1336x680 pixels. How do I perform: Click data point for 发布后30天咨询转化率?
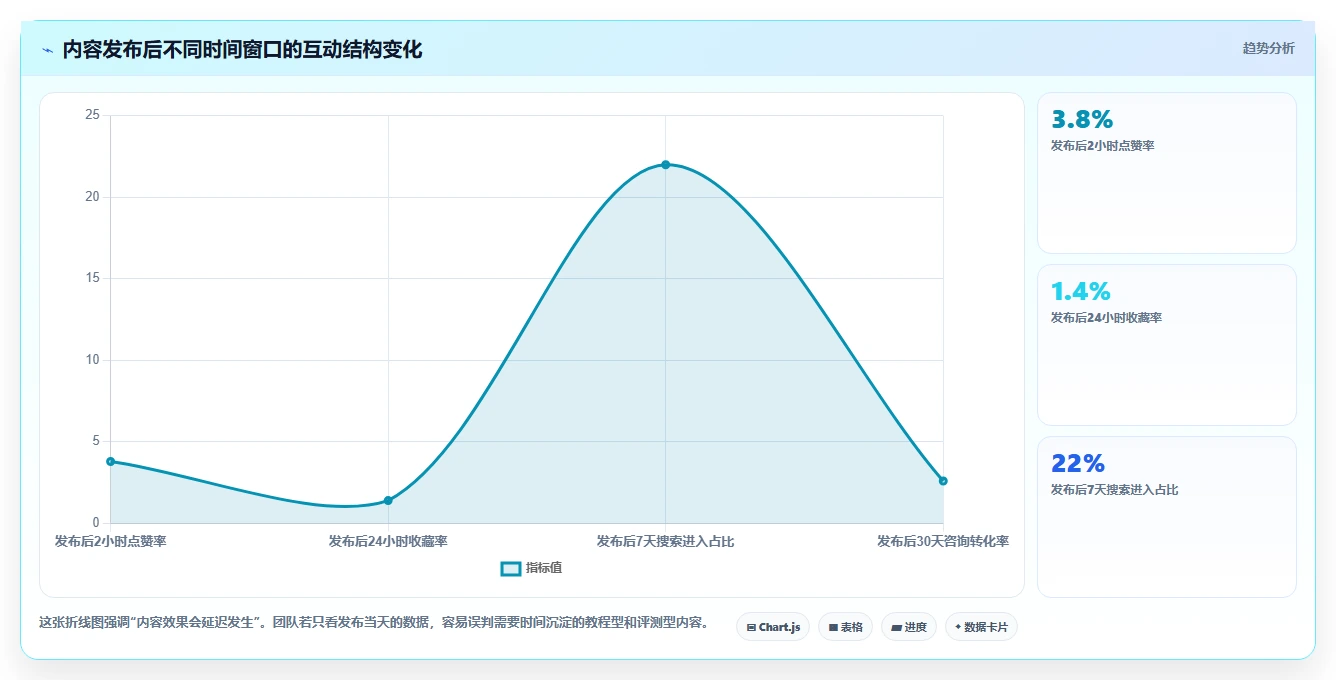point(943,481)
